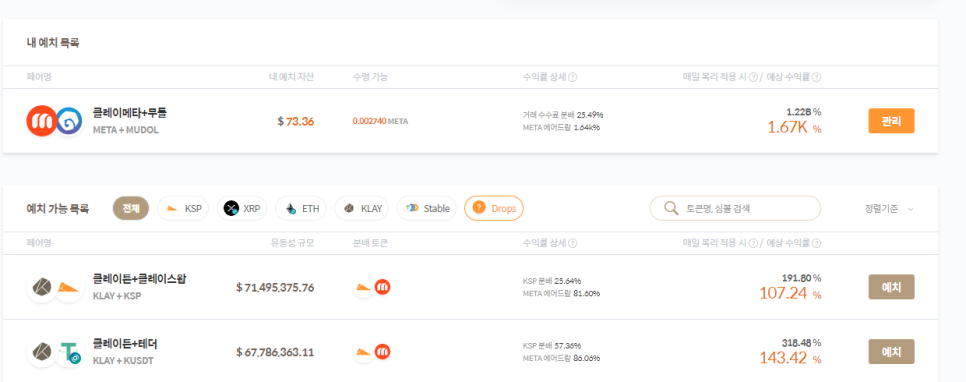Click the MUDOL token icon in 클레이메타+무돌 row

[69, 121]
